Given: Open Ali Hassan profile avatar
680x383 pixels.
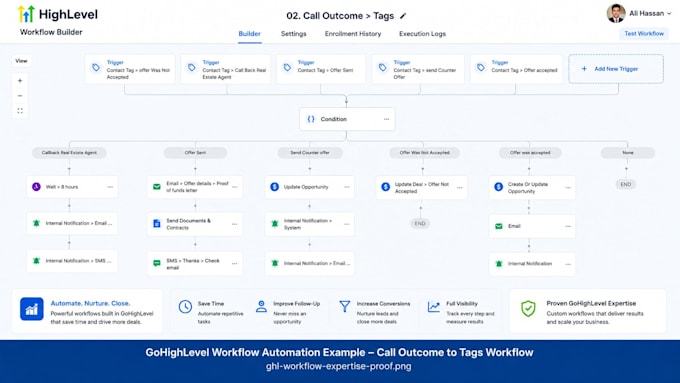Looking at the screenshot, I should [x=616, y=13].
